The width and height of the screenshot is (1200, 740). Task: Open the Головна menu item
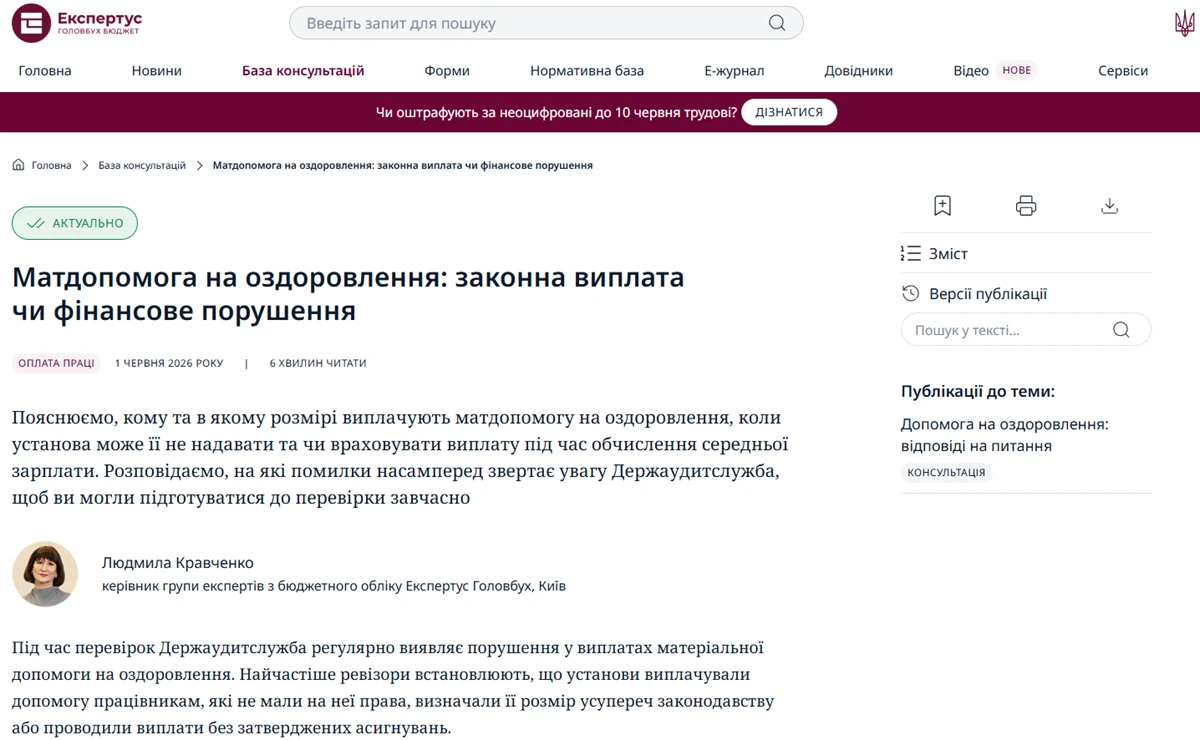pos(45,71)
